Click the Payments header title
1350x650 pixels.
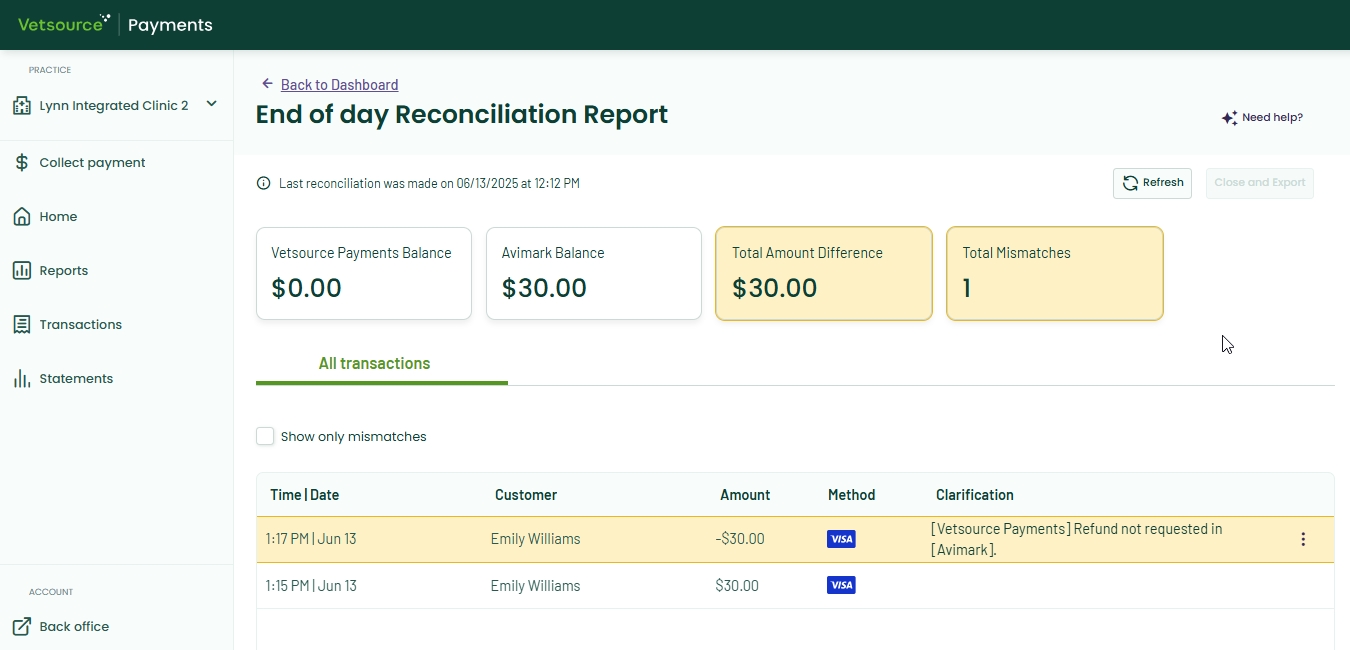(x=170, y=25)
